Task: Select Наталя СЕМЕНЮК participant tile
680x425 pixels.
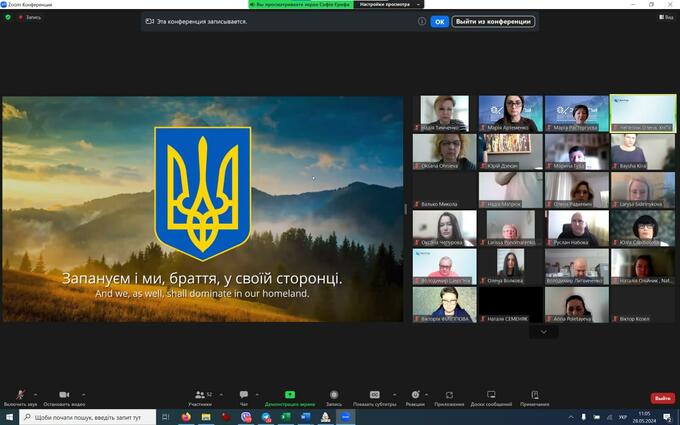Action: tap(510, 304)
